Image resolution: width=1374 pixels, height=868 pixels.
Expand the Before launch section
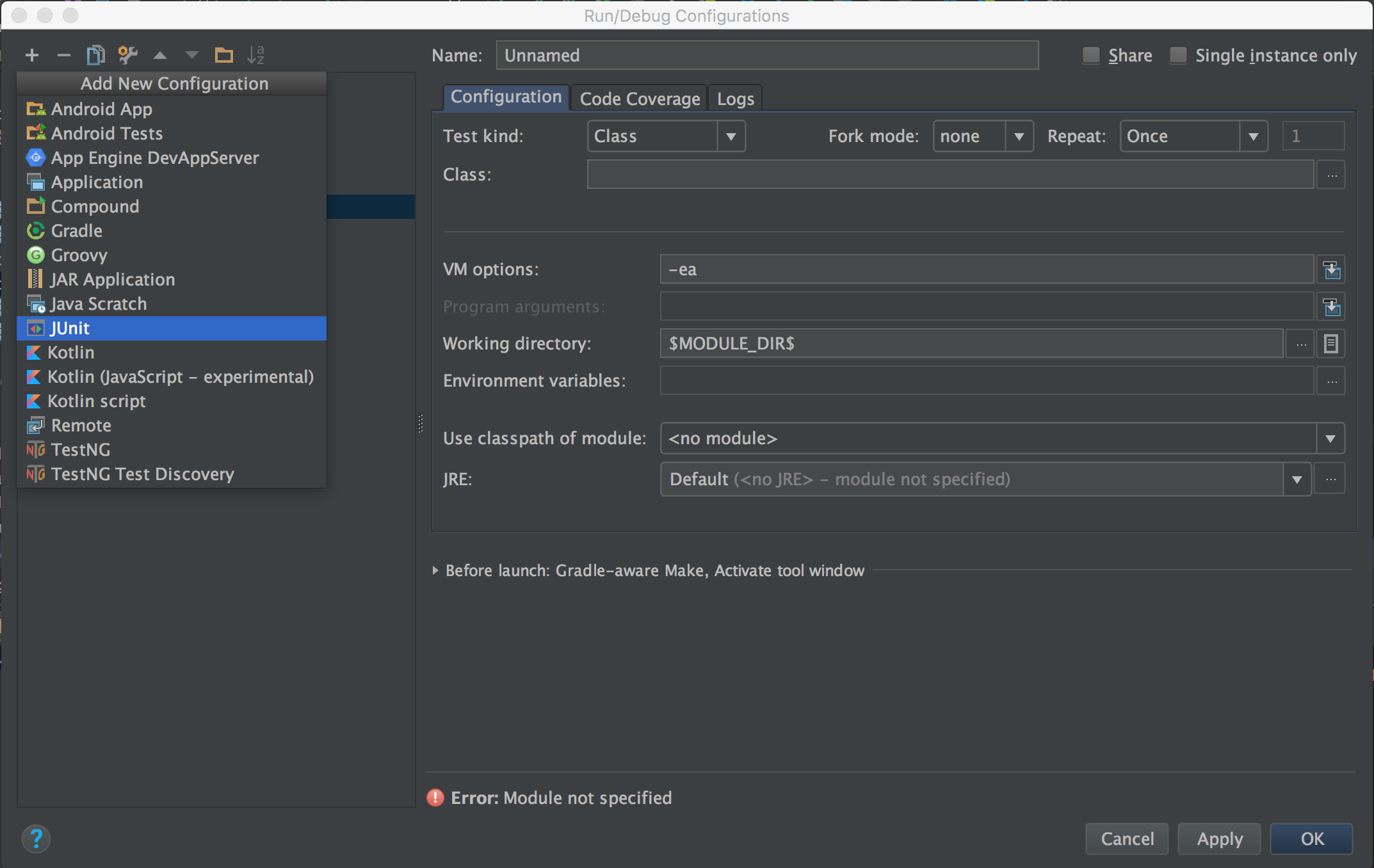point(435,570)
